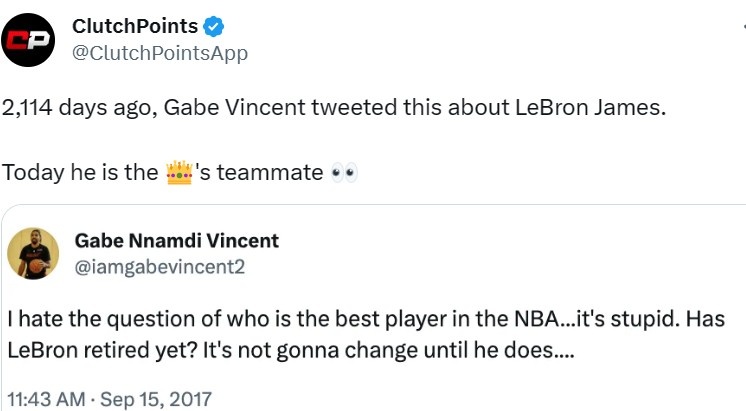The image size is (746, 411).
Task: Open the ClutchPoints display name profile
Action: click(135, 26)
